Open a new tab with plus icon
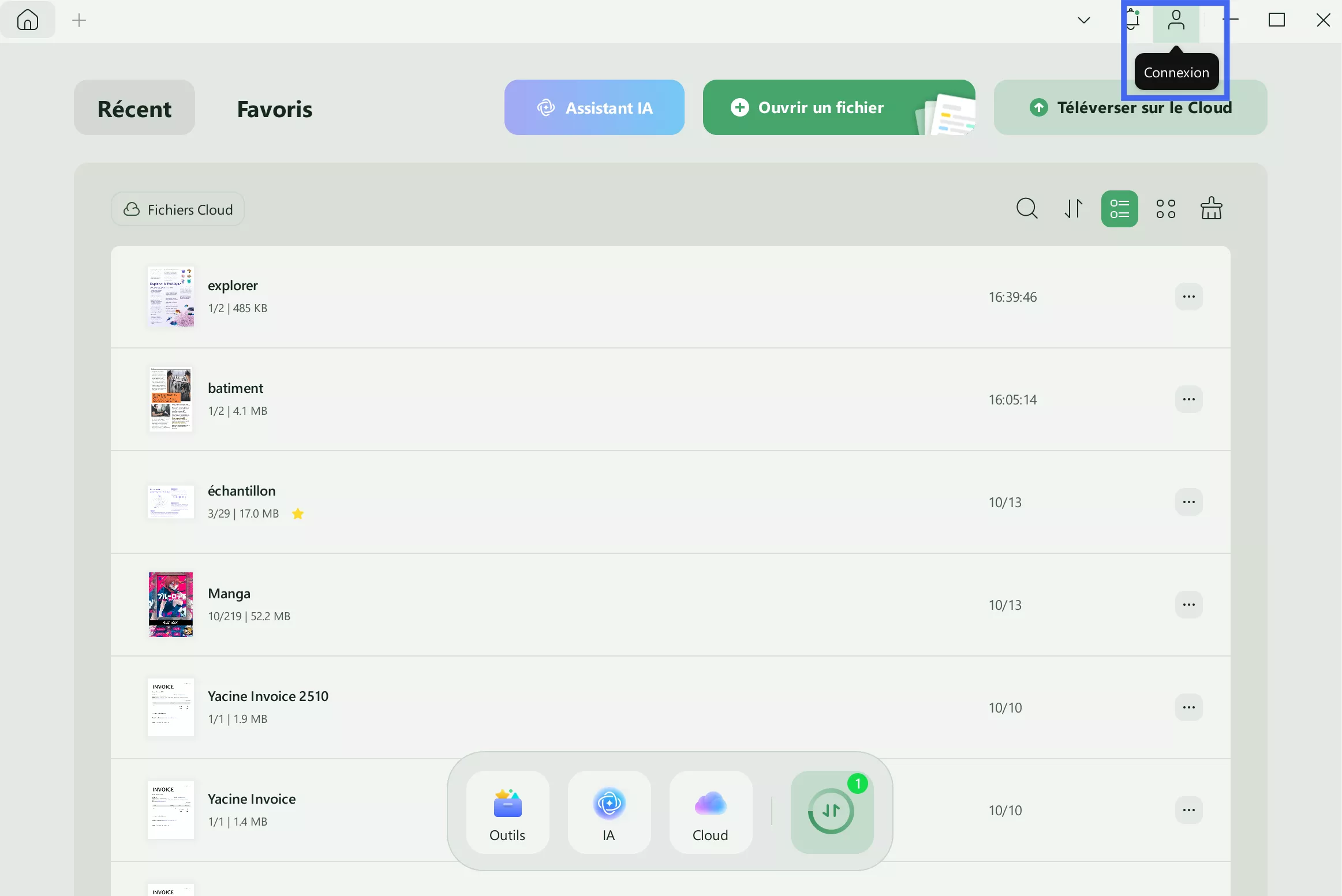Screen dimensions: 1342x896 (x=79, y=21)
